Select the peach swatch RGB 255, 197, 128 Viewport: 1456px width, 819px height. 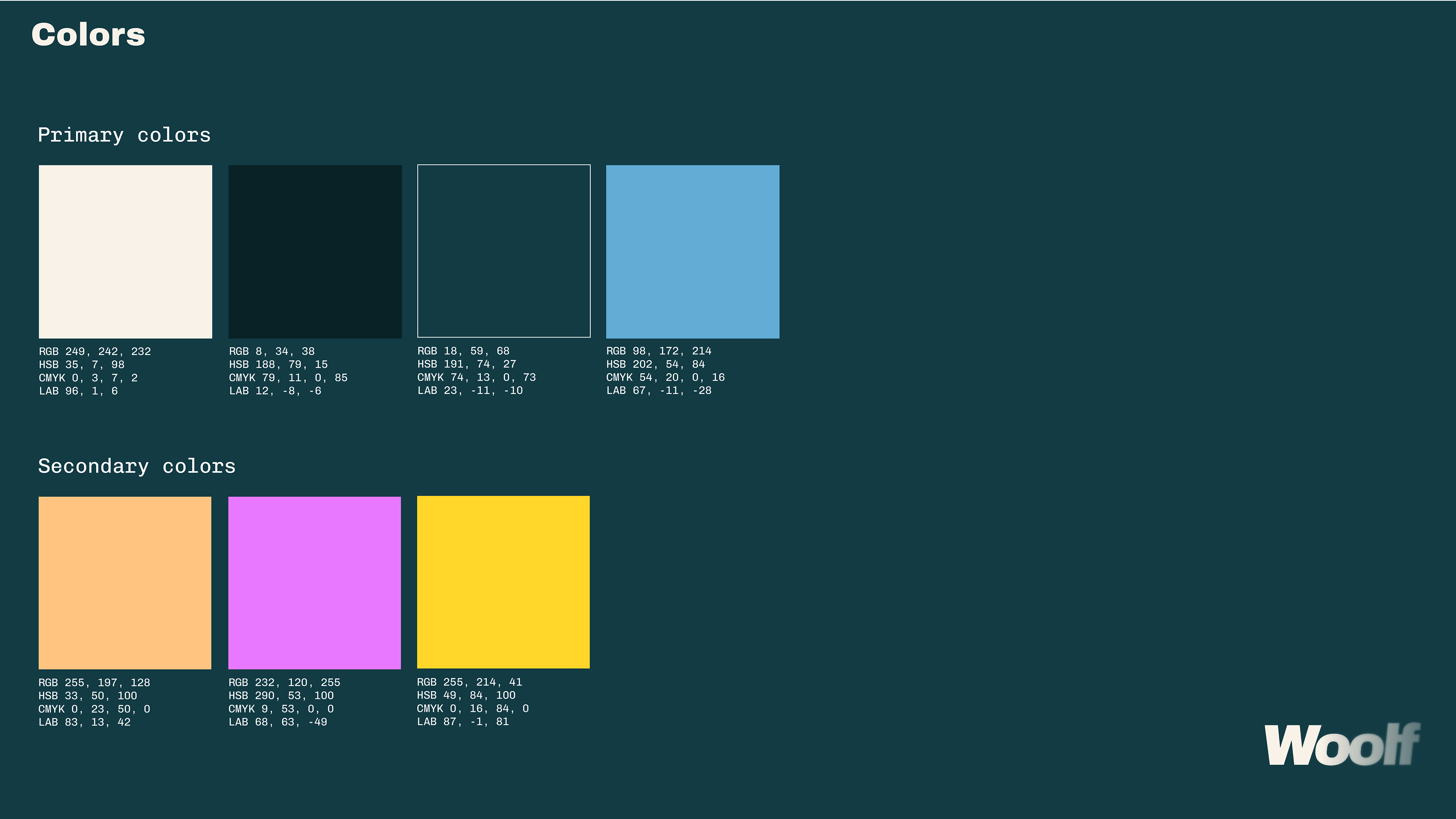click(125, 583)
